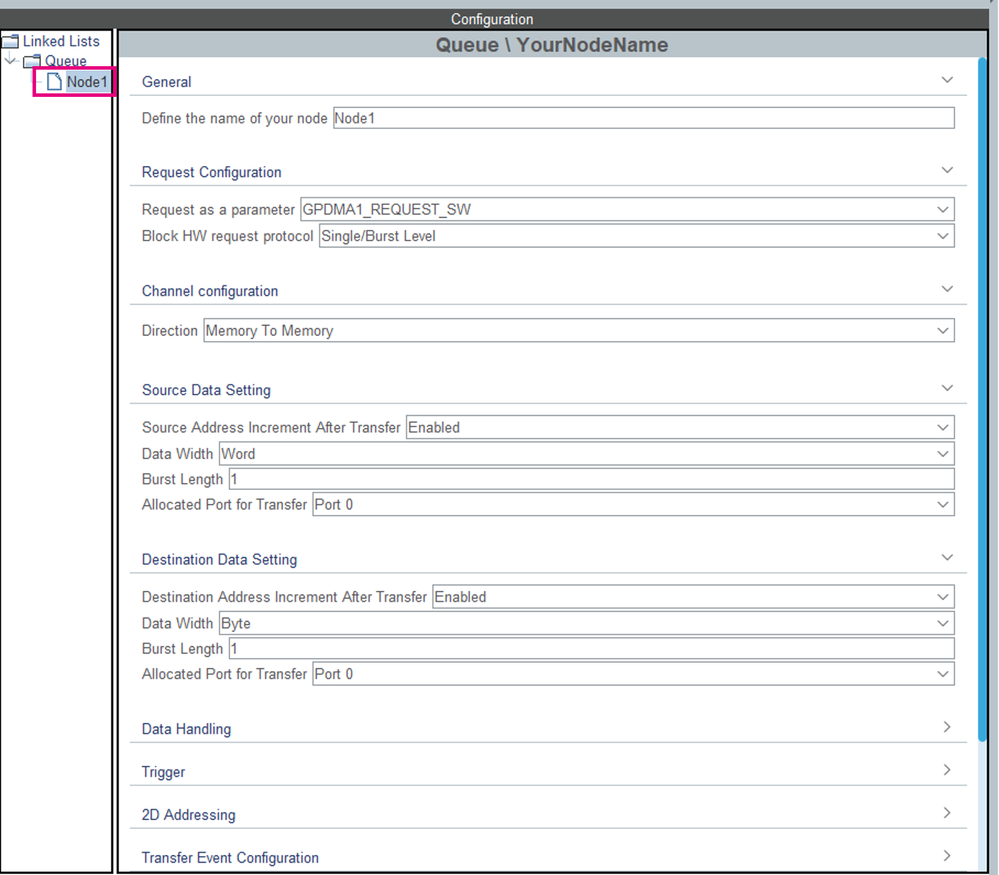Collapse the Channel configuration section chevron
Image resolution: width=999 pixels, height=875 pixels.
click(x=947, y=289)
